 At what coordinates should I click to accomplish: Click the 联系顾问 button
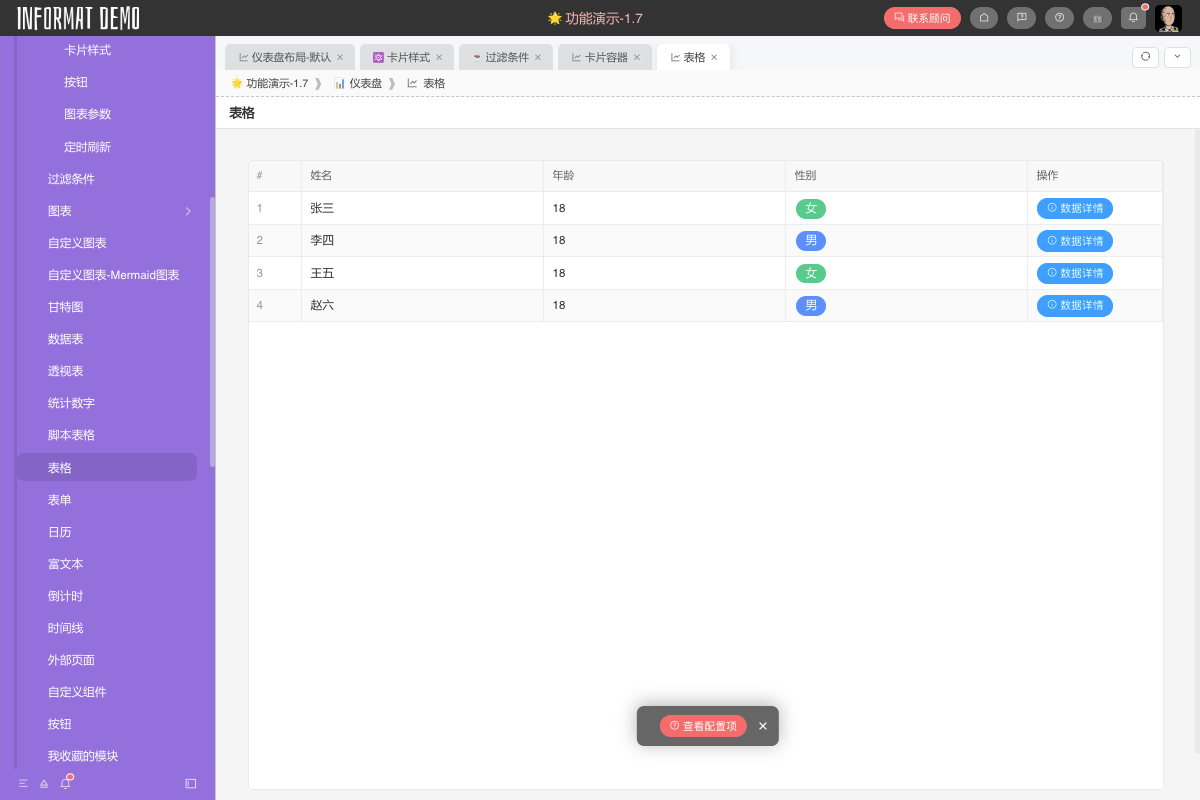click(x=921, y=18)
